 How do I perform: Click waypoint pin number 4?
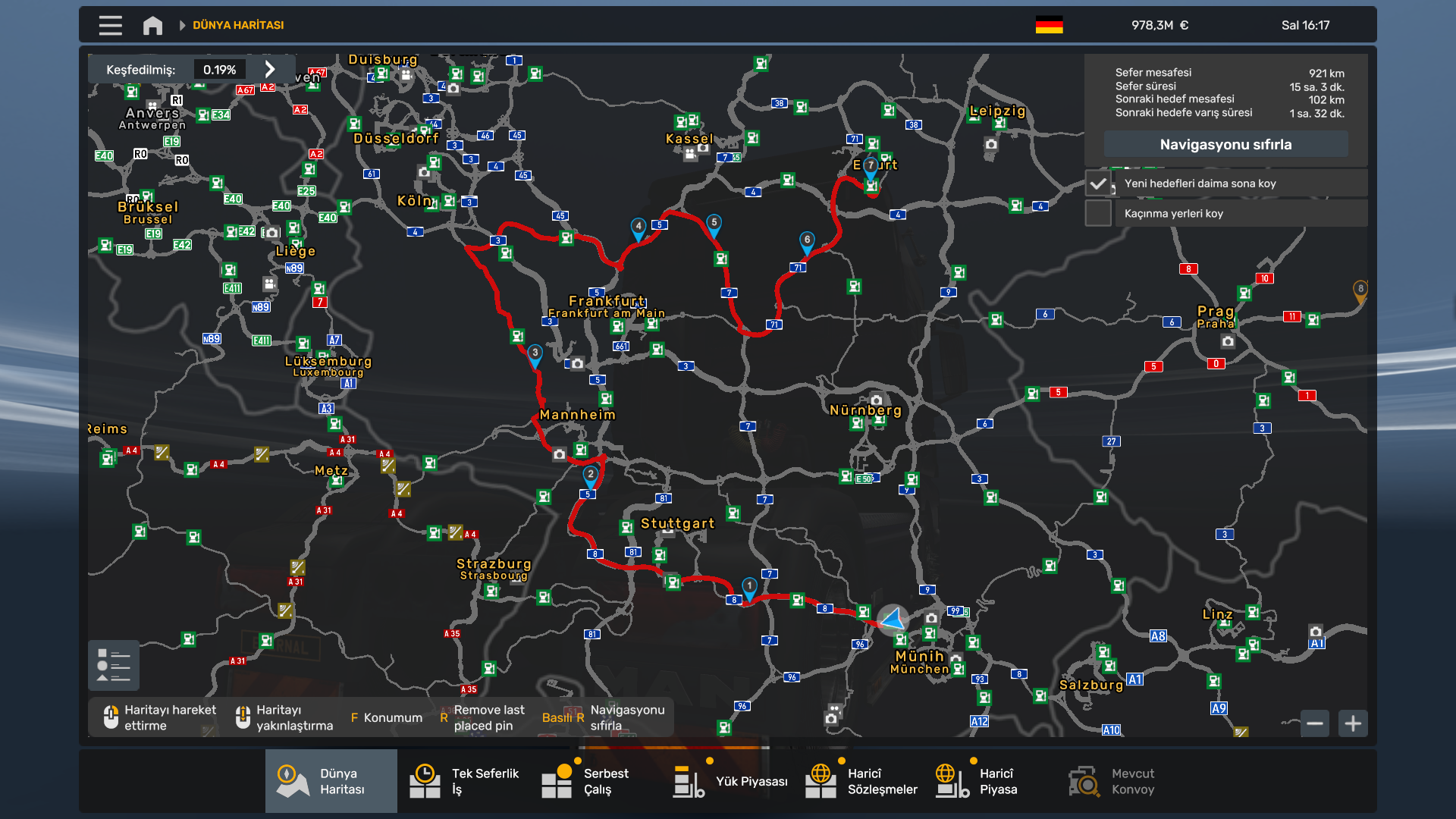click(x=639, y=229)
